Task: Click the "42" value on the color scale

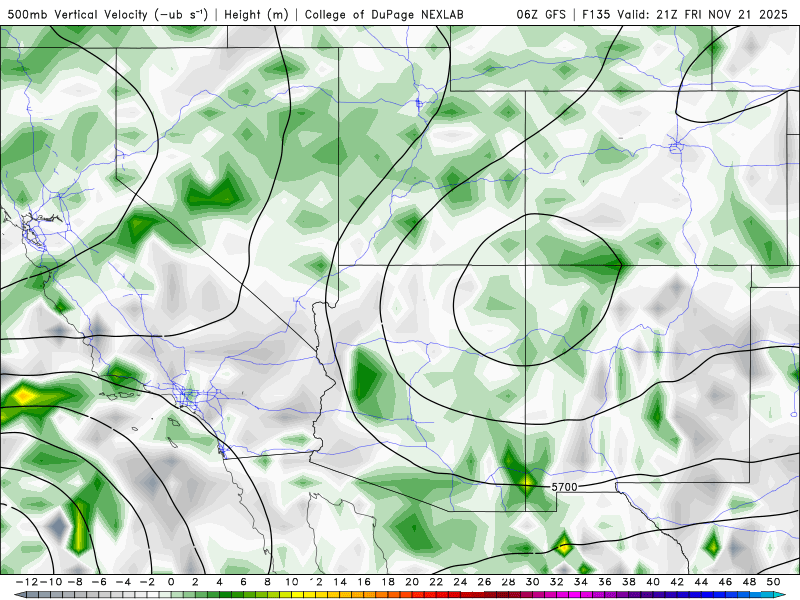Action: point(677,582)
